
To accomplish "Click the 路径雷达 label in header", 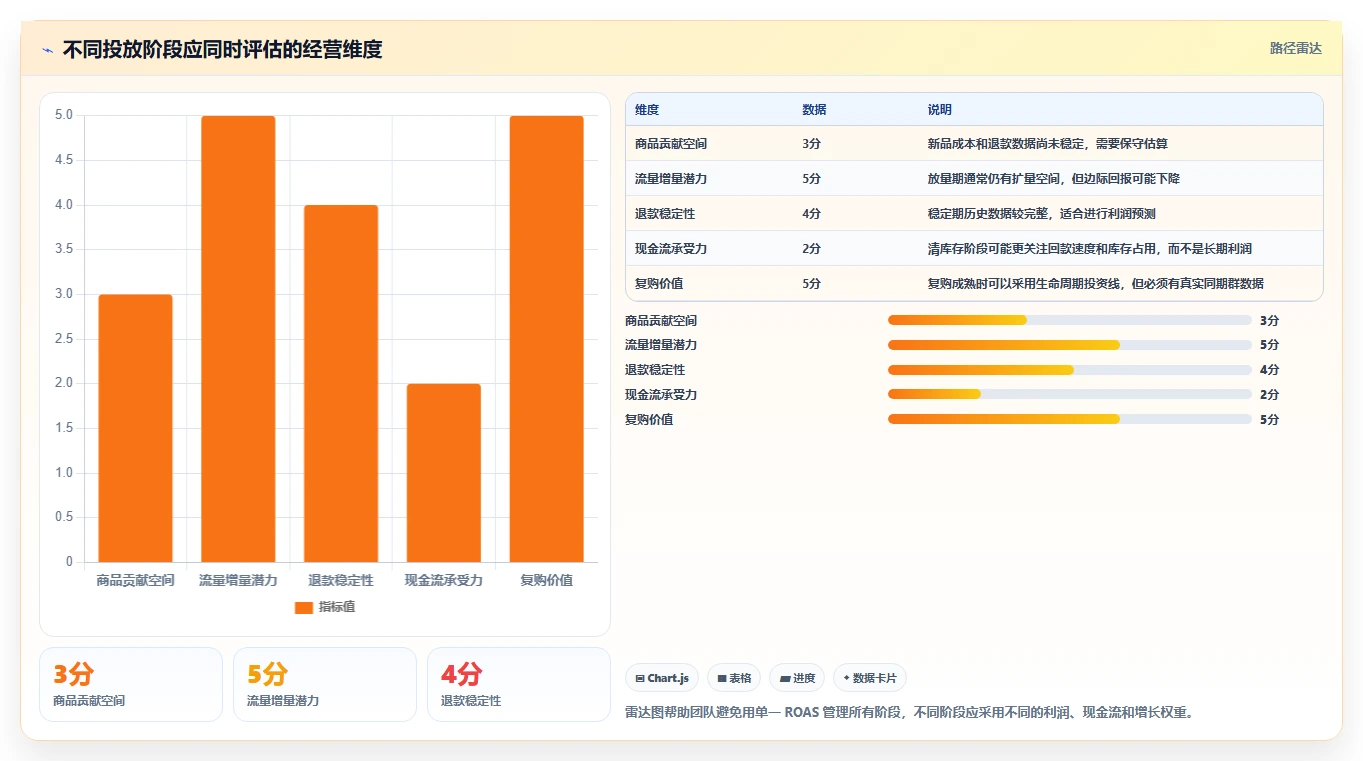I will coord(1295,48).
